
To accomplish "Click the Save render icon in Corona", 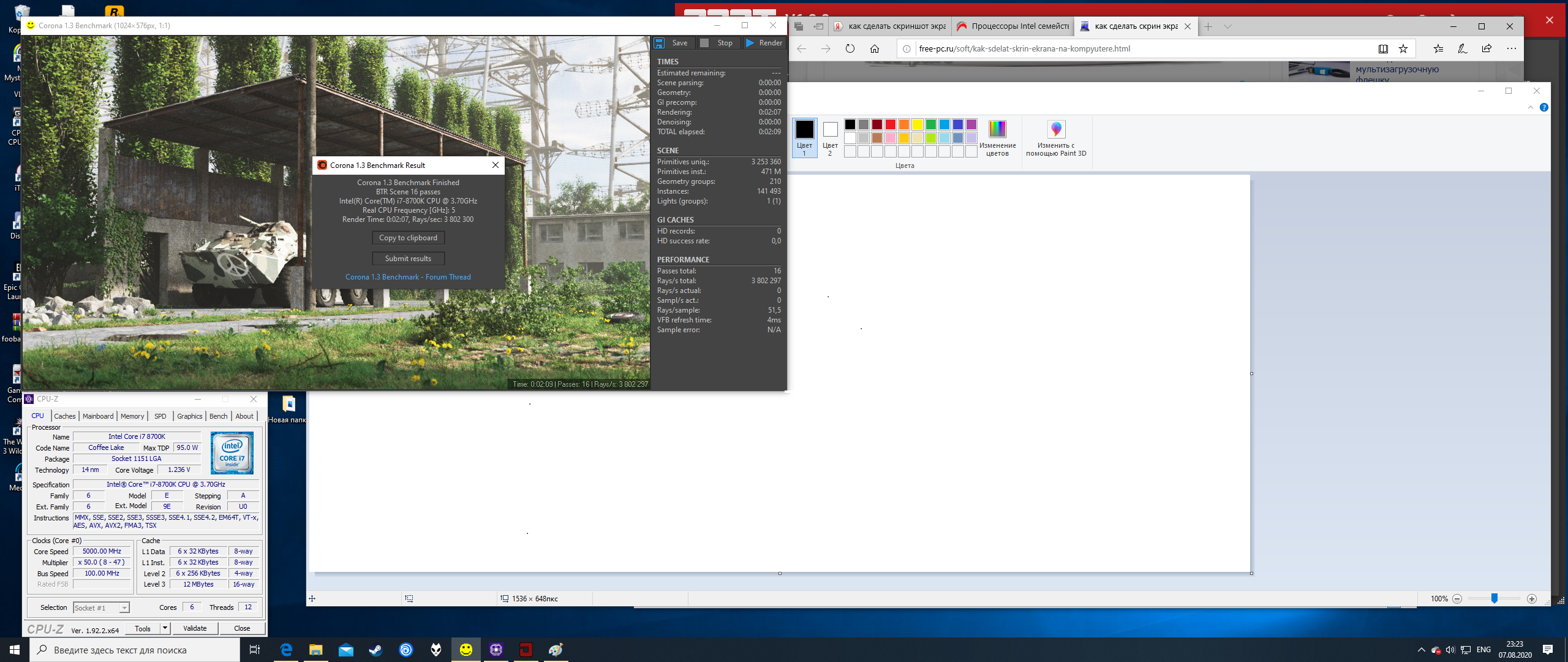I will [659, 43].
